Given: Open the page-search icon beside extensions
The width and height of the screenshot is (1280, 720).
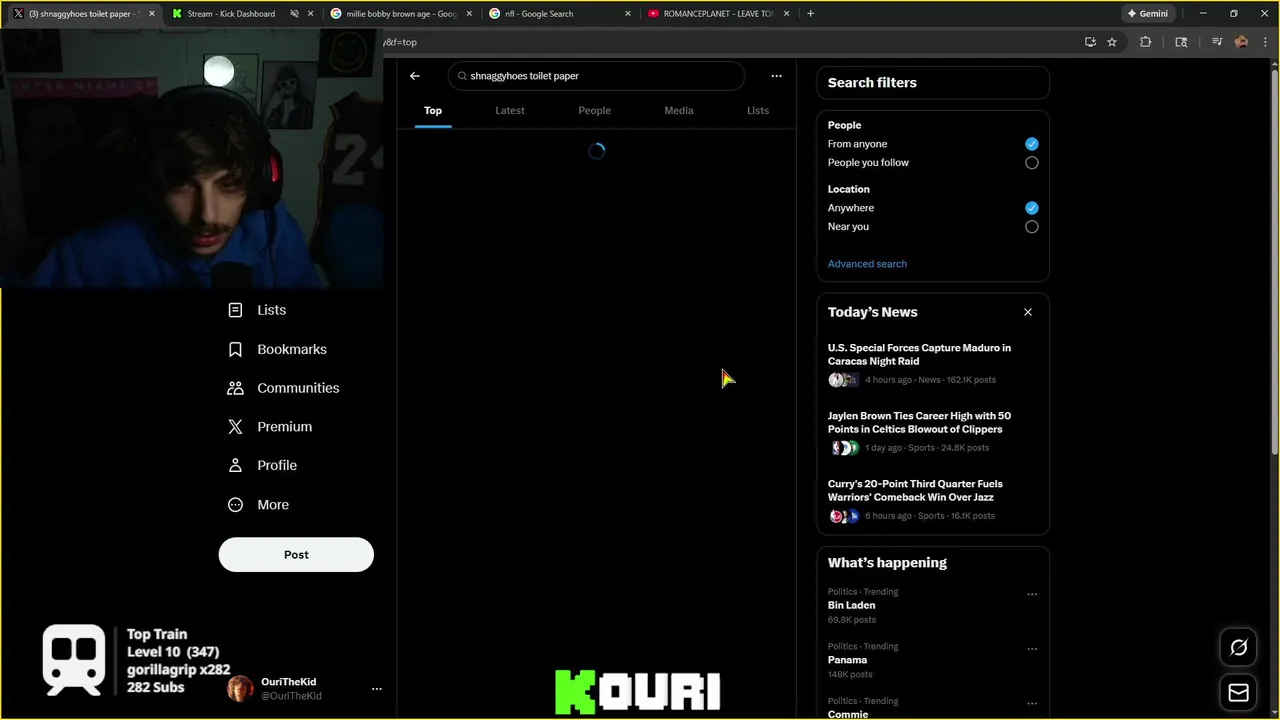Looking at the screenshot, I should (1181, 42).
